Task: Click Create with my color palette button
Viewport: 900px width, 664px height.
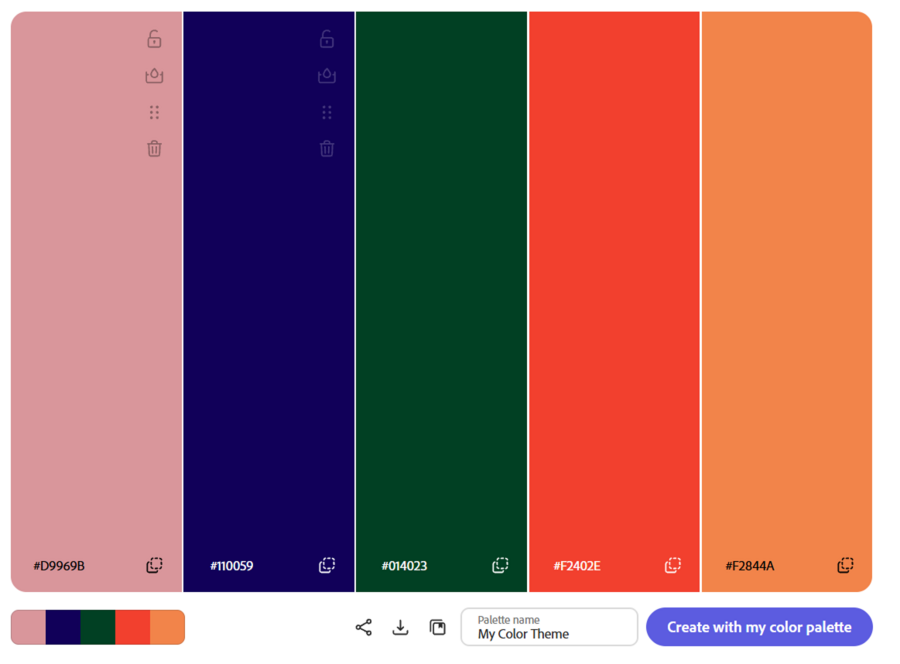Action: [x=759, y=627]
